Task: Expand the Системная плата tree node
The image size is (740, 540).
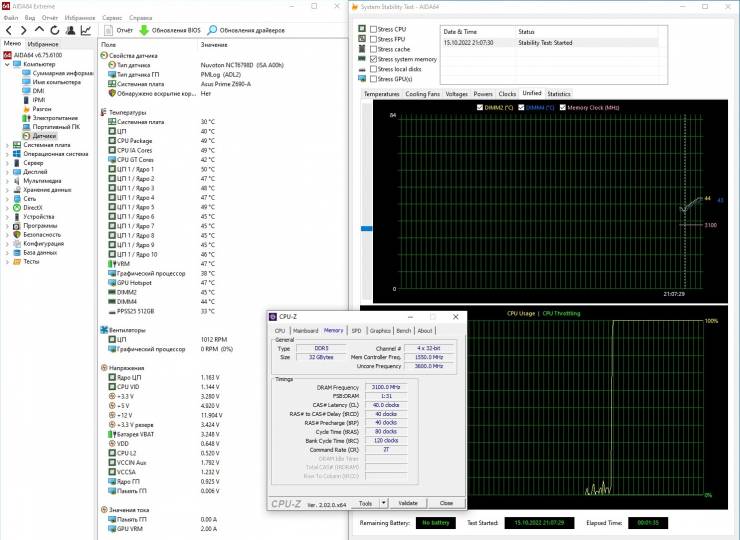Action: click(x=7, y=145)
